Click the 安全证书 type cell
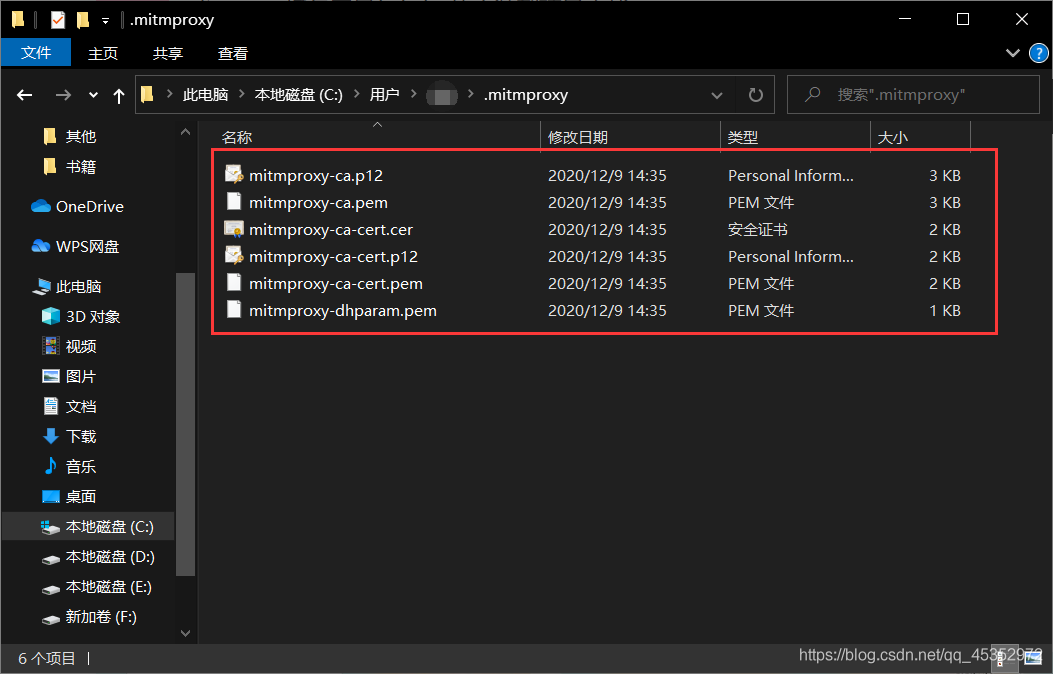The height and width of the screenshot is (674, 1053). [758, 230]
